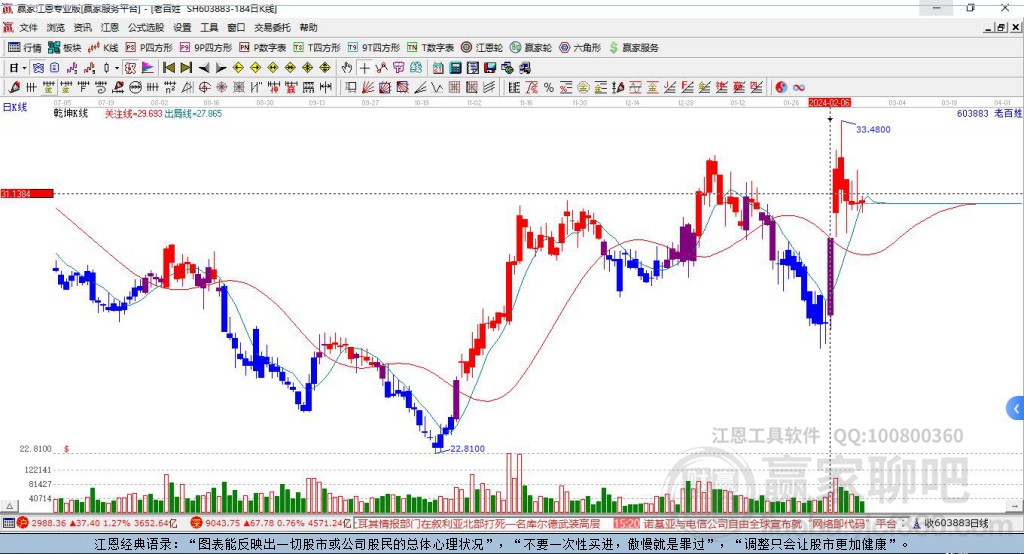Open the 交易委托 menu

[272, 27]
